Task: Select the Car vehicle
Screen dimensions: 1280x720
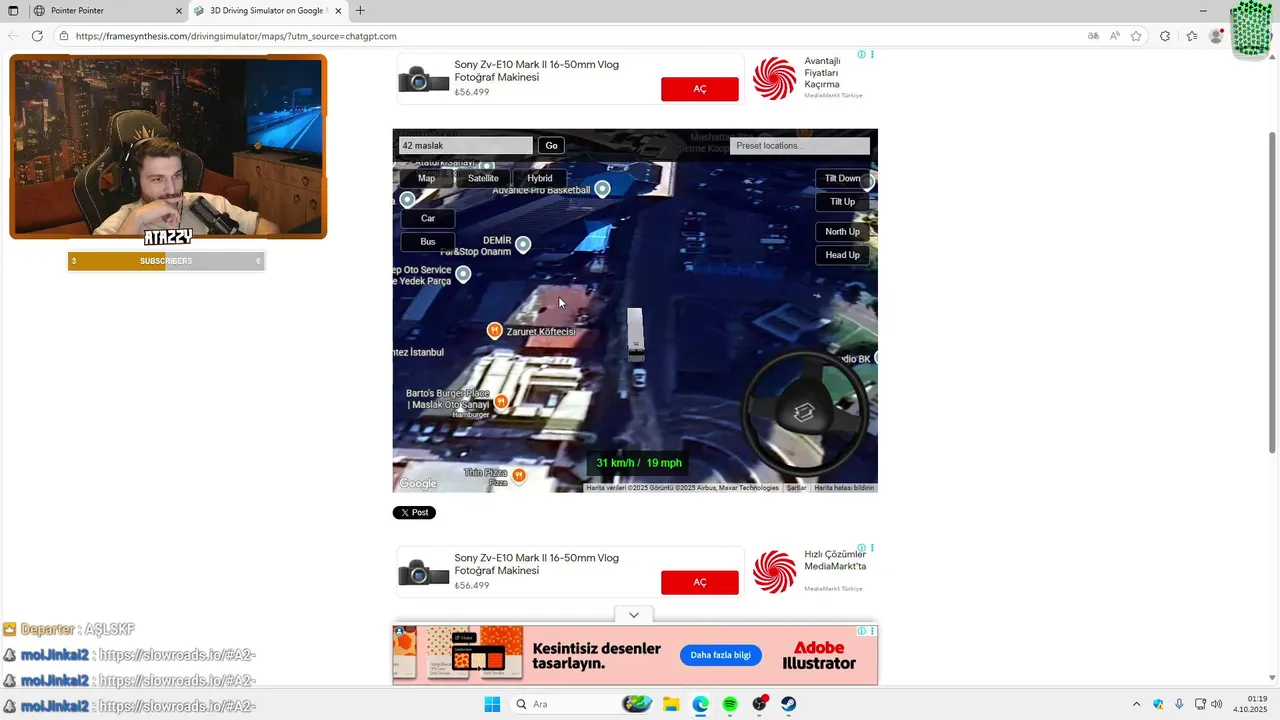Action: (428, 218)
